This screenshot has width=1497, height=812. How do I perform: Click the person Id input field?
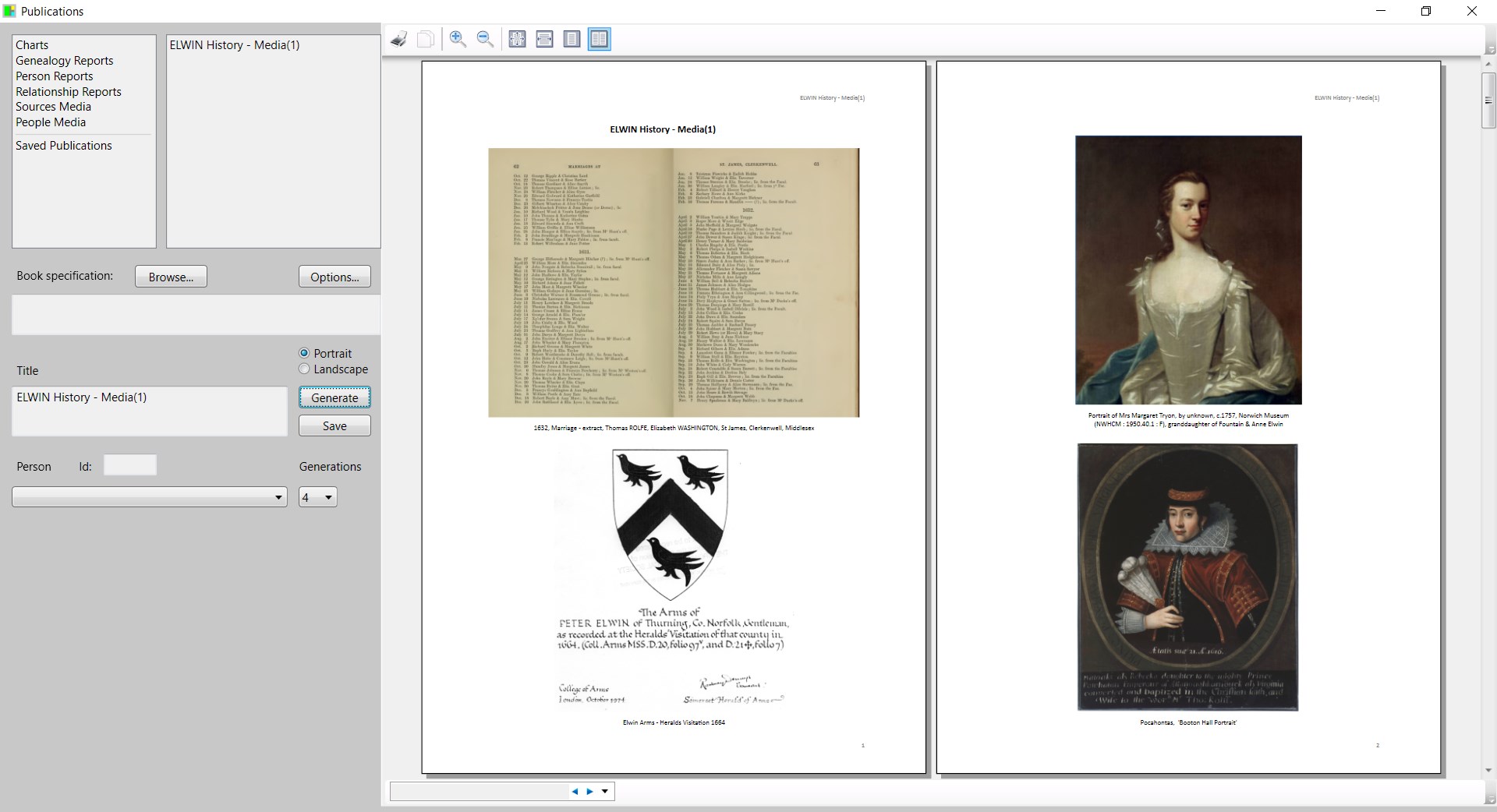(130, 465)
